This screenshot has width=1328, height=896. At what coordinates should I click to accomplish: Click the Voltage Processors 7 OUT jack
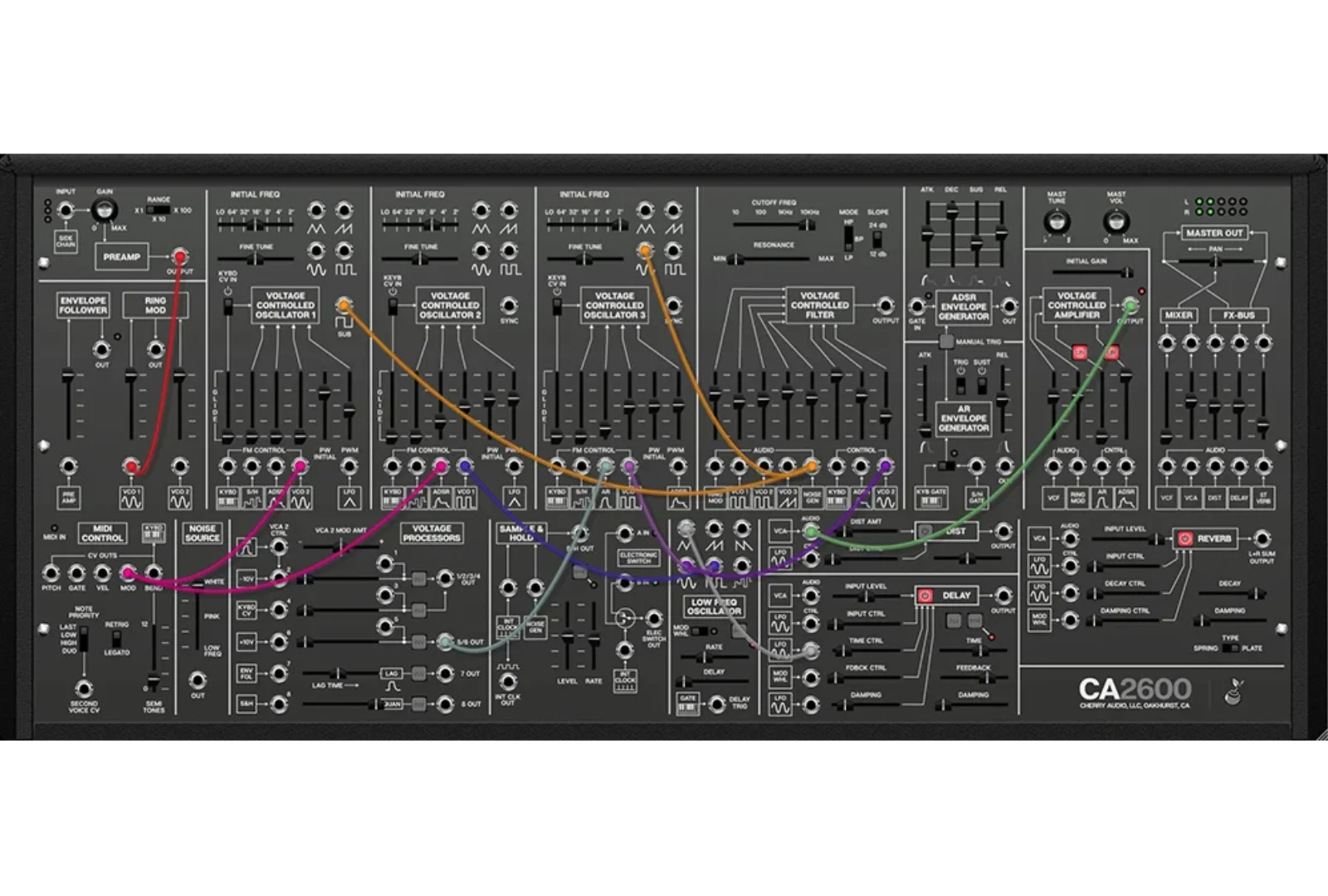click(446, 673)
